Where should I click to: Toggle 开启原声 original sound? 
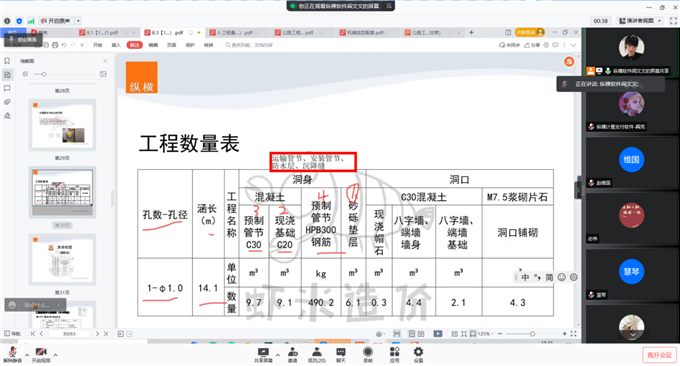tap(56, 20)
